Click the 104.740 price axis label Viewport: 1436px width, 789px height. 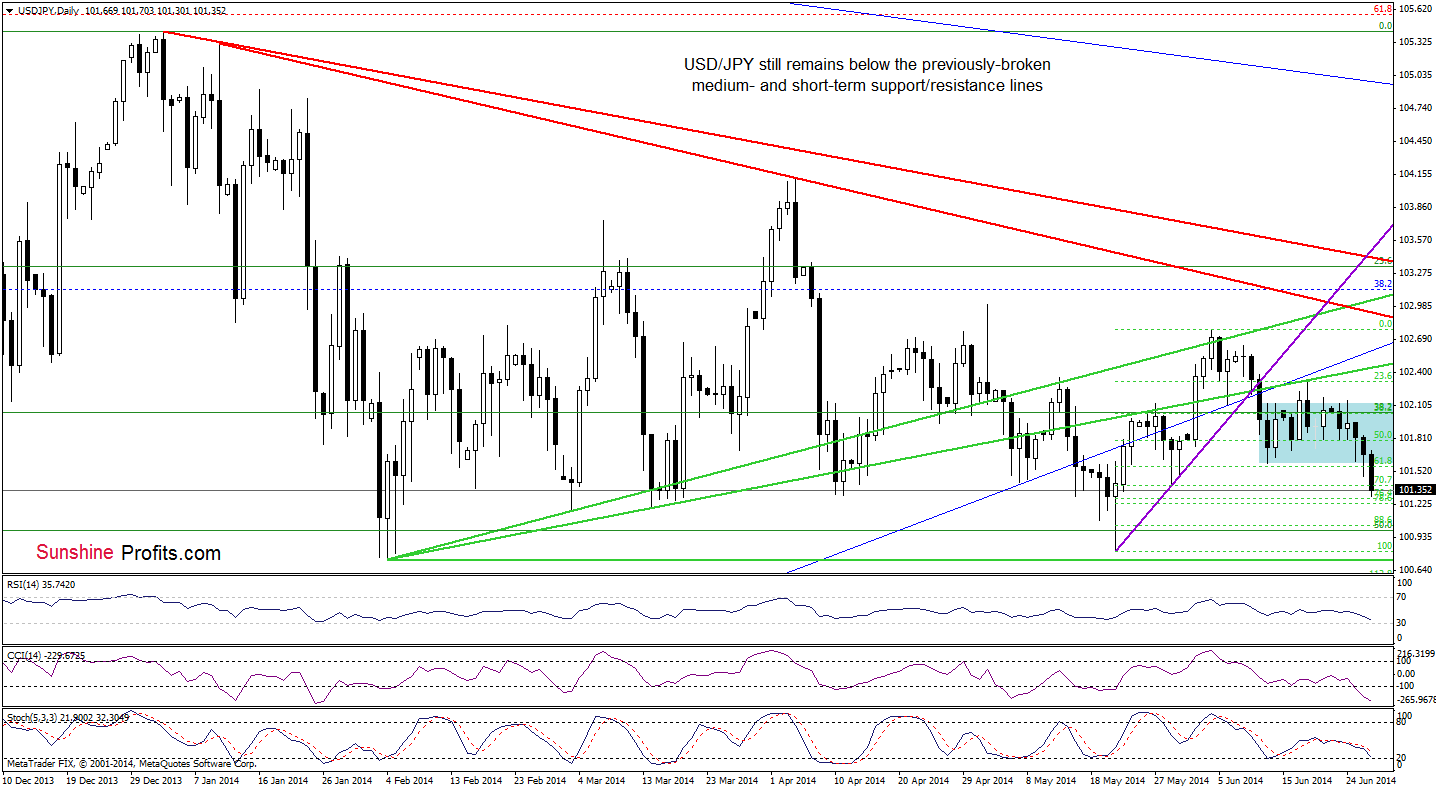[1415, 107]
